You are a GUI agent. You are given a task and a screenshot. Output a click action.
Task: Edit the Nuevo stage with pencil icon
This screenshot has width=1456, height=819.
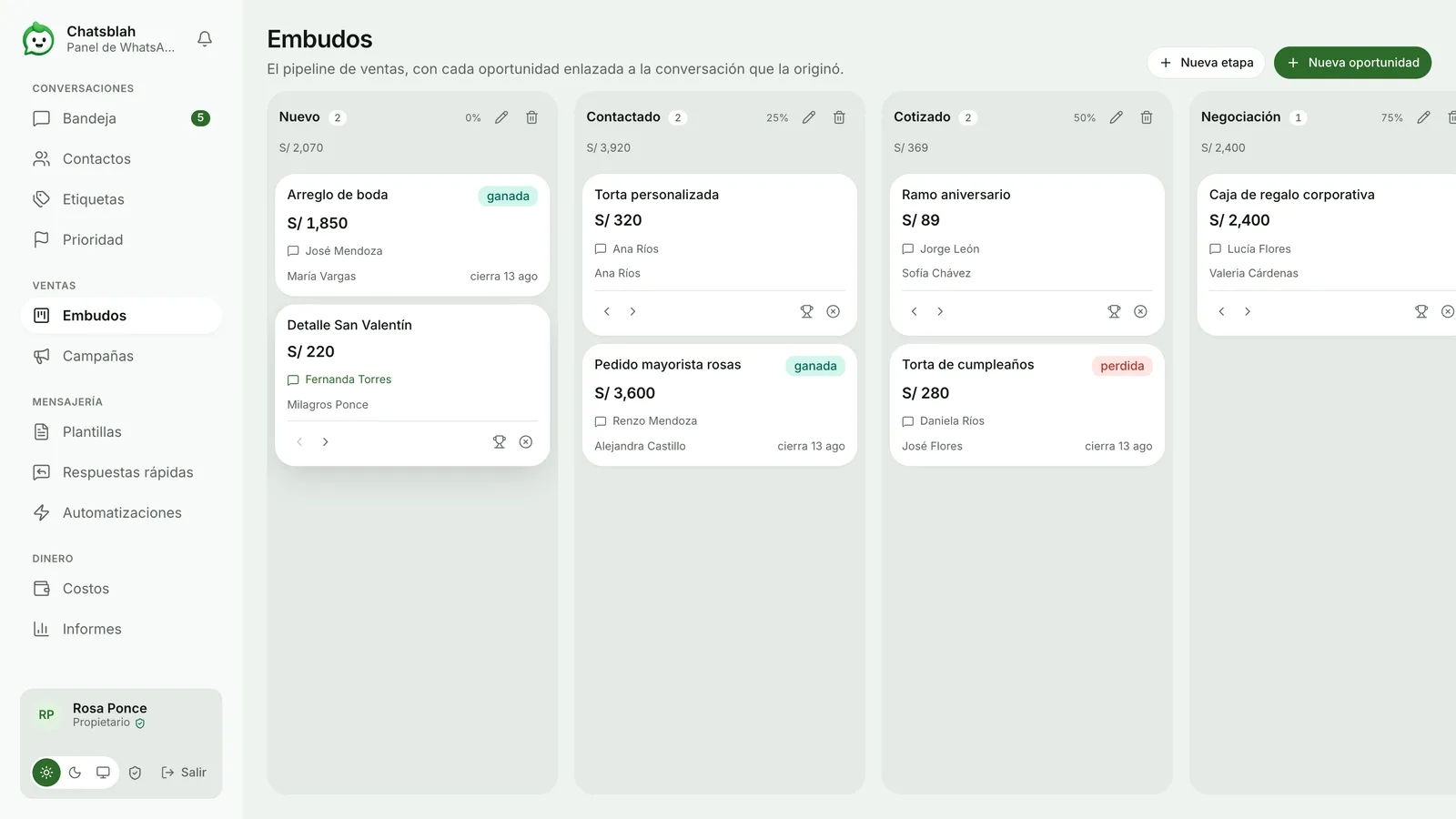(501, 117)
